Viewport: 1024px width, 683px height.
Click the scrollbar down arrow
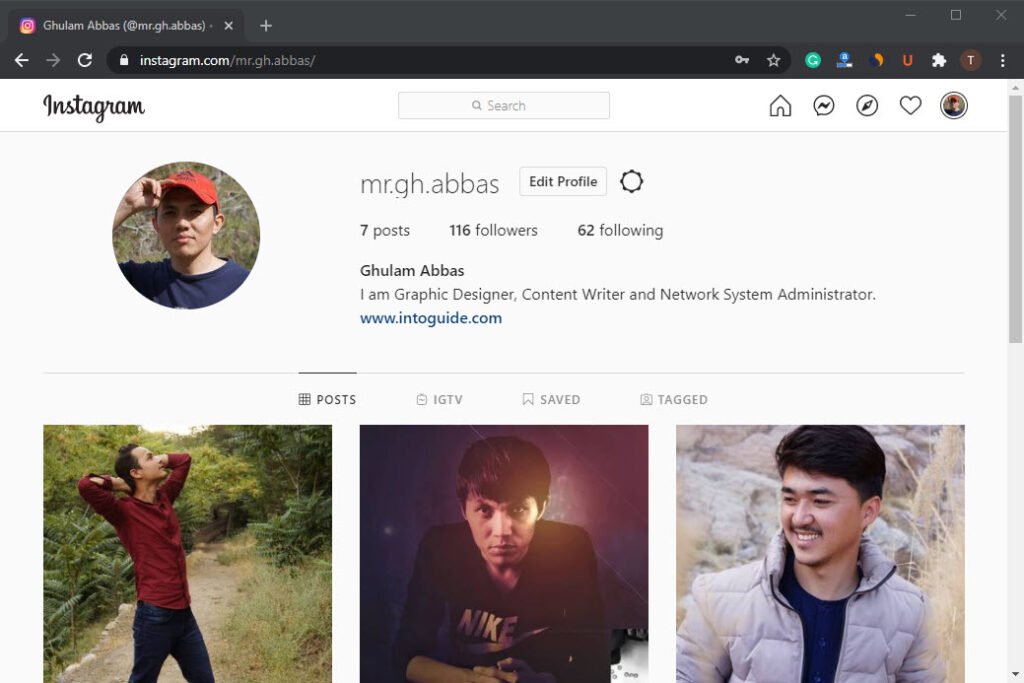click(x=1016, y=674)
